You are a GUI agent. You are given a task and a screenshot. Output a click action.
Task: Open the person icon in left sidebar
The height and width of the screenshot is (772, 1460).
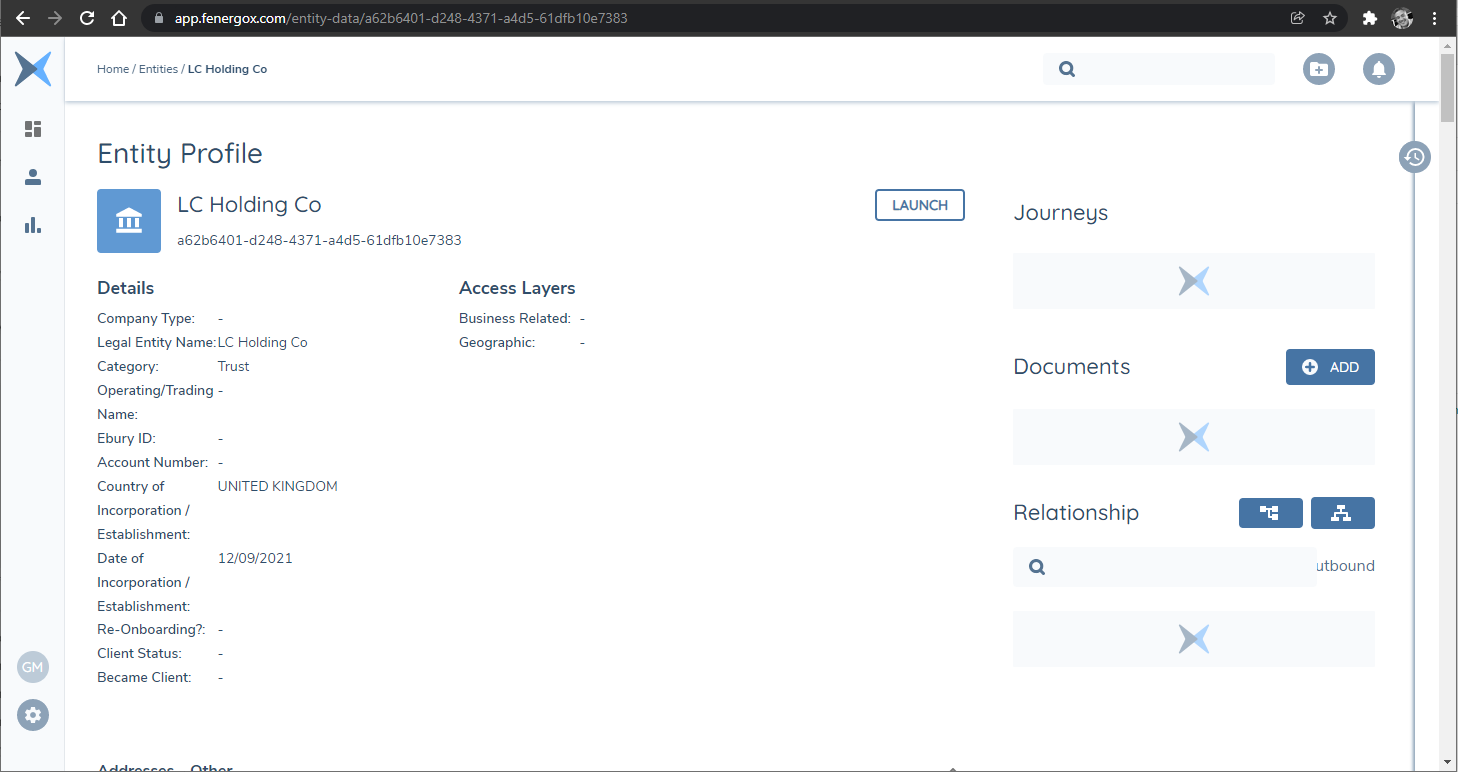(33, 177)
